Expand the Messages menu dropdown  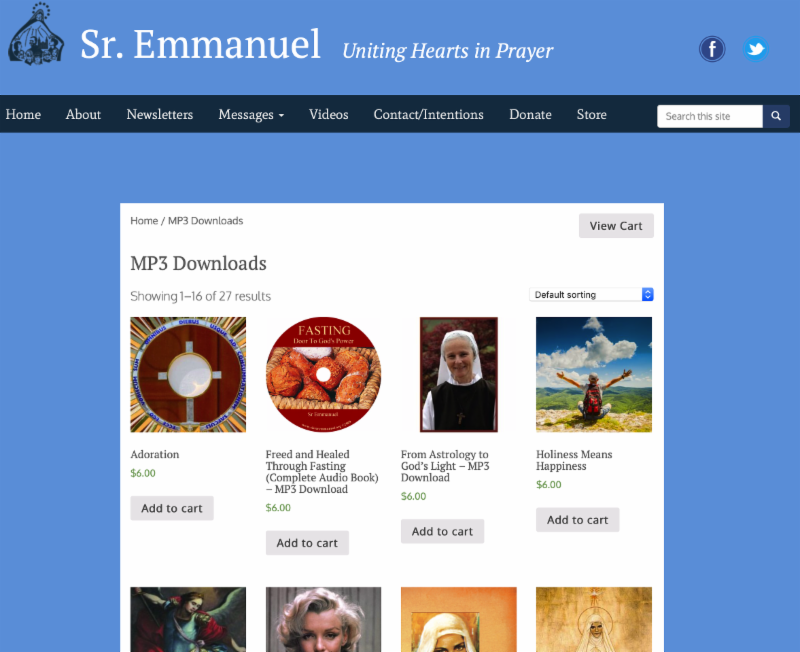[251, 114]
